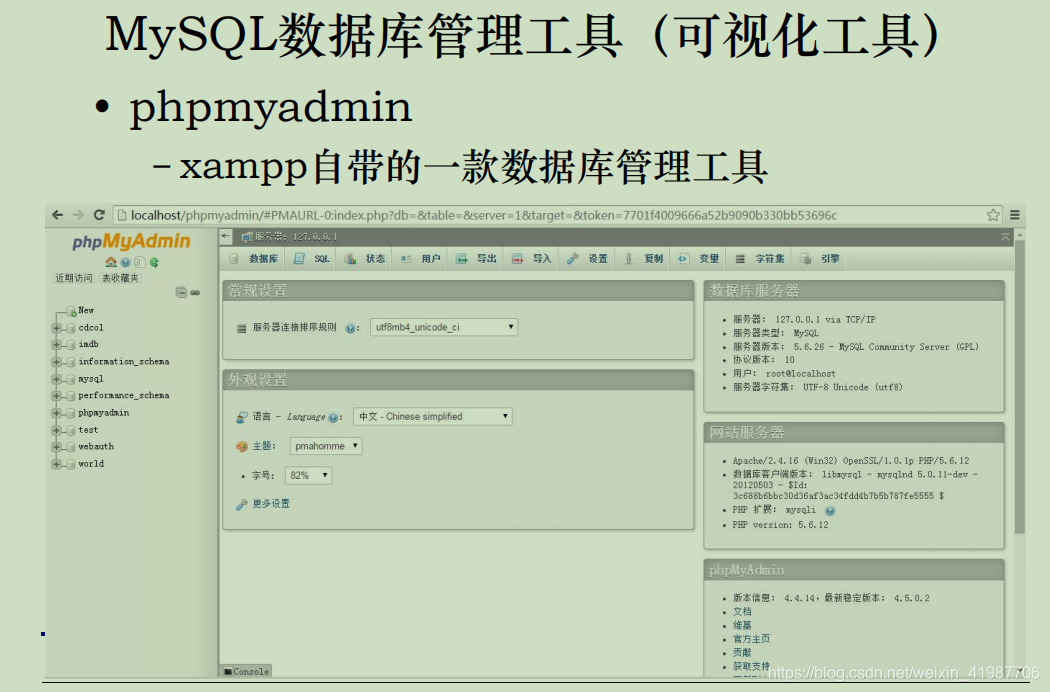The height and width of the screenshot is (692, 1050).
Task: Open the SQL tab
Action: (x=312, y=259)
